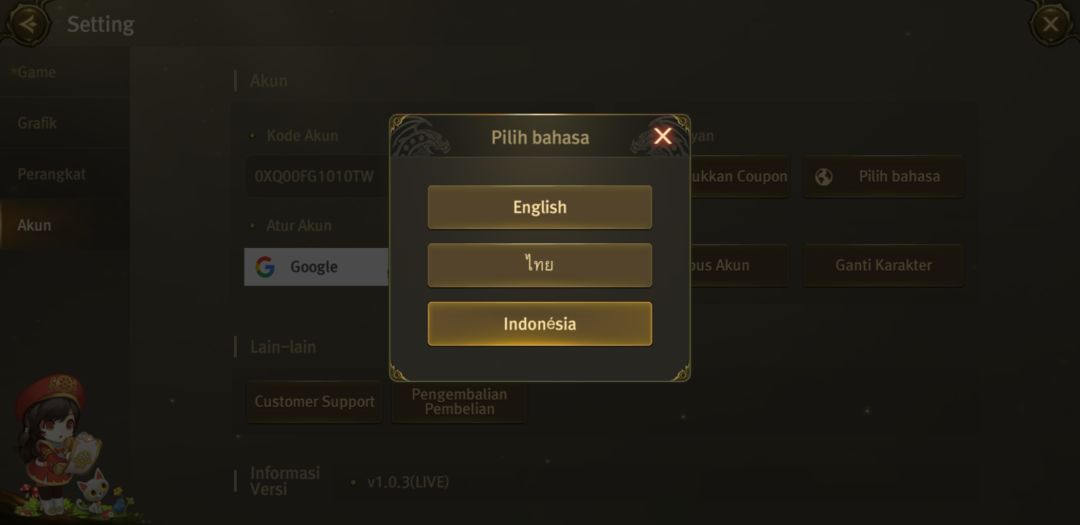
Task: Click Pengembalian Pembelian button
Action: click(x=459, y=402)
